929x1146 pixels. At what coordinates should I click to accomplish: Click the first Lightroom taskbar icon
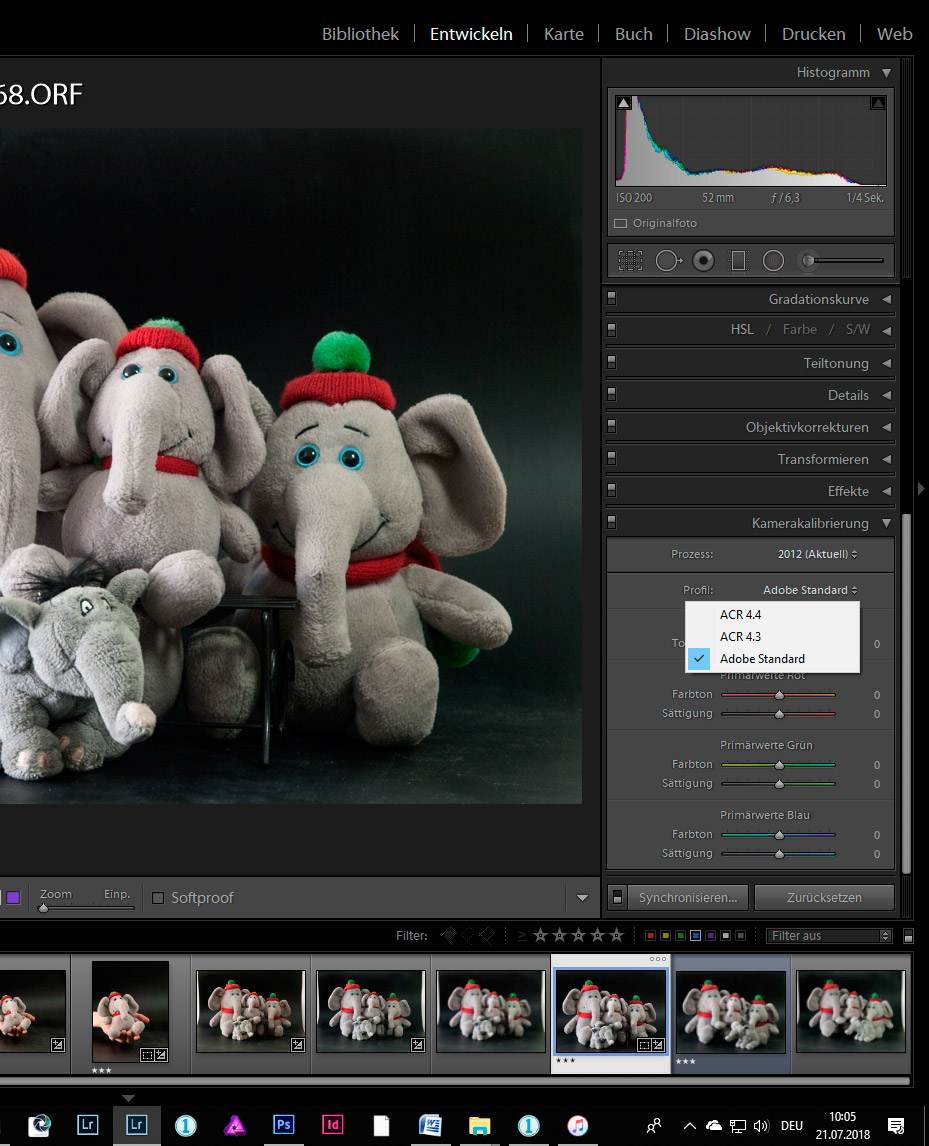click(88, 1124)
